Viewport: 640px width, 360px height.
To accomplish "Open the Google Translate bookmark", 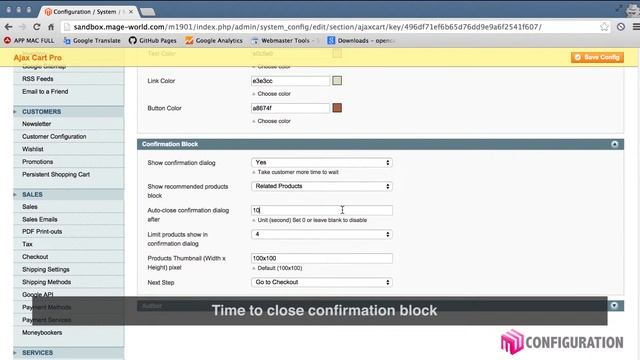I will pos(92,40).
